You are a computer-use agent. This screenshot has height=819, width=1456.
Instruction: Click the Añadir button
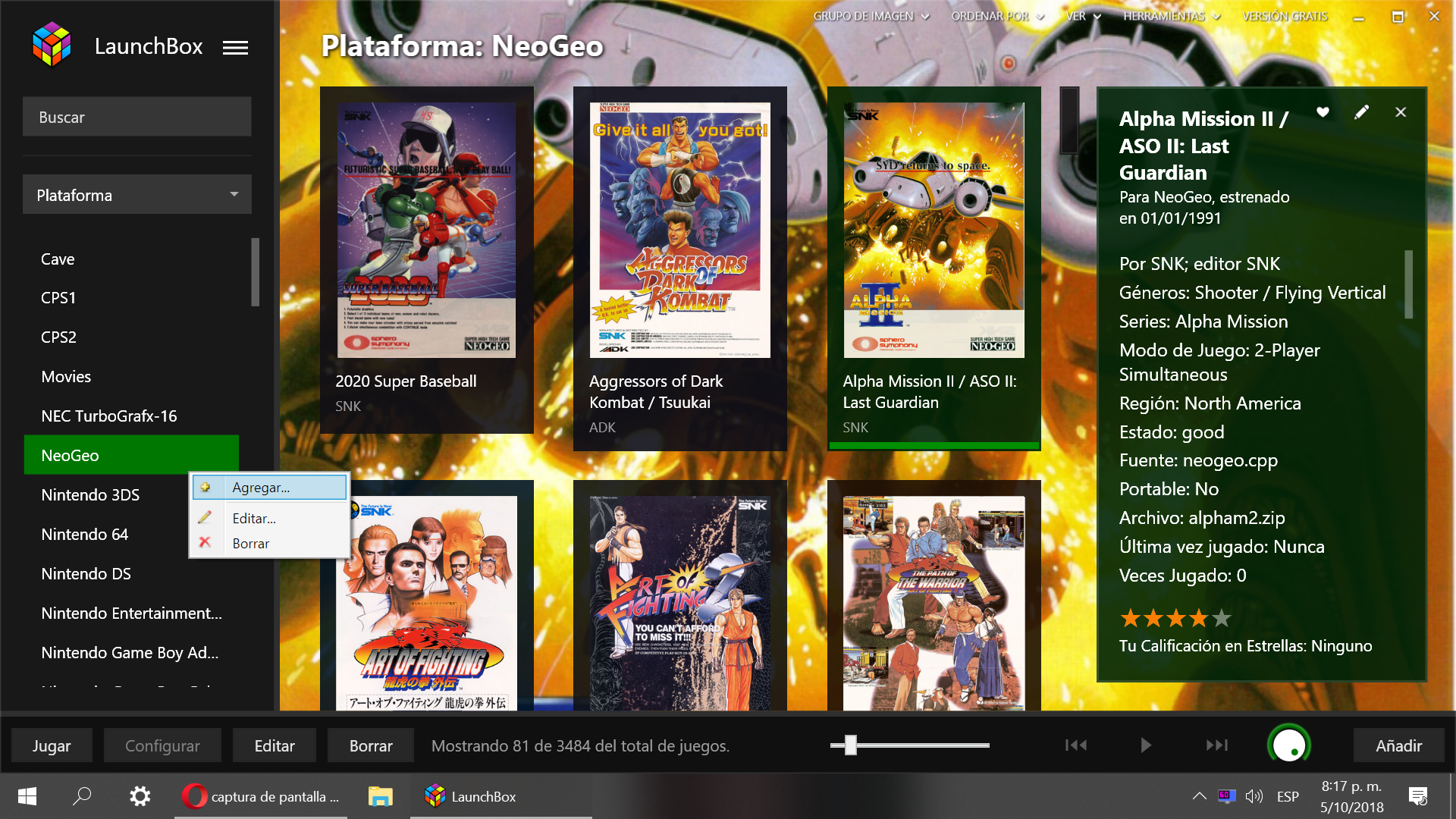coord(1399,745)
